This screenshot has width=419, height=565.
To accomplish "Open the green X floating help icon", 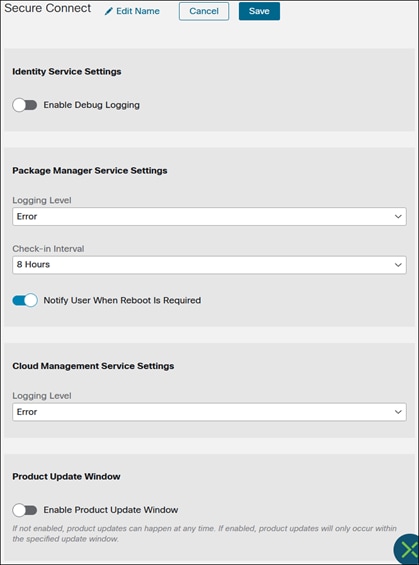I will [406, 550].
